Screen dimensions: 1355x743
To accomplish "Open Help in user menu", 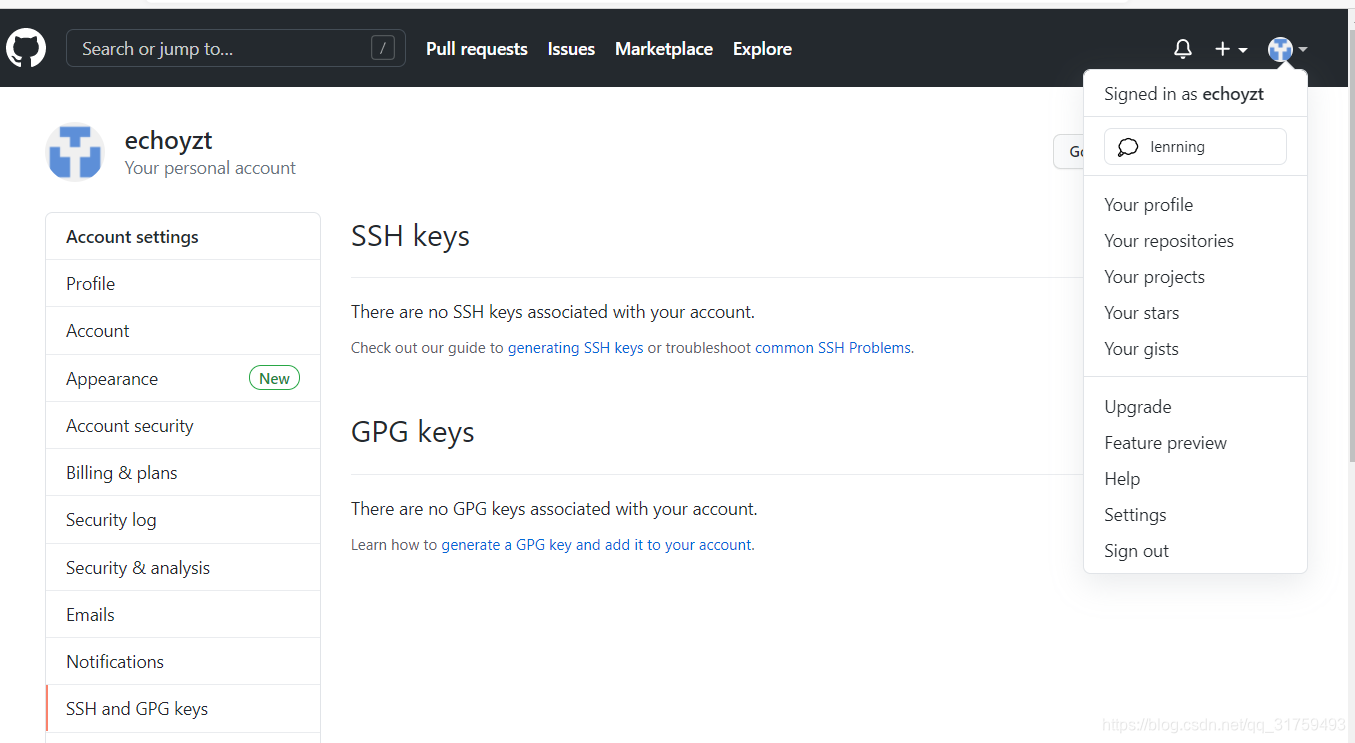I will (x=1195, y=478).
